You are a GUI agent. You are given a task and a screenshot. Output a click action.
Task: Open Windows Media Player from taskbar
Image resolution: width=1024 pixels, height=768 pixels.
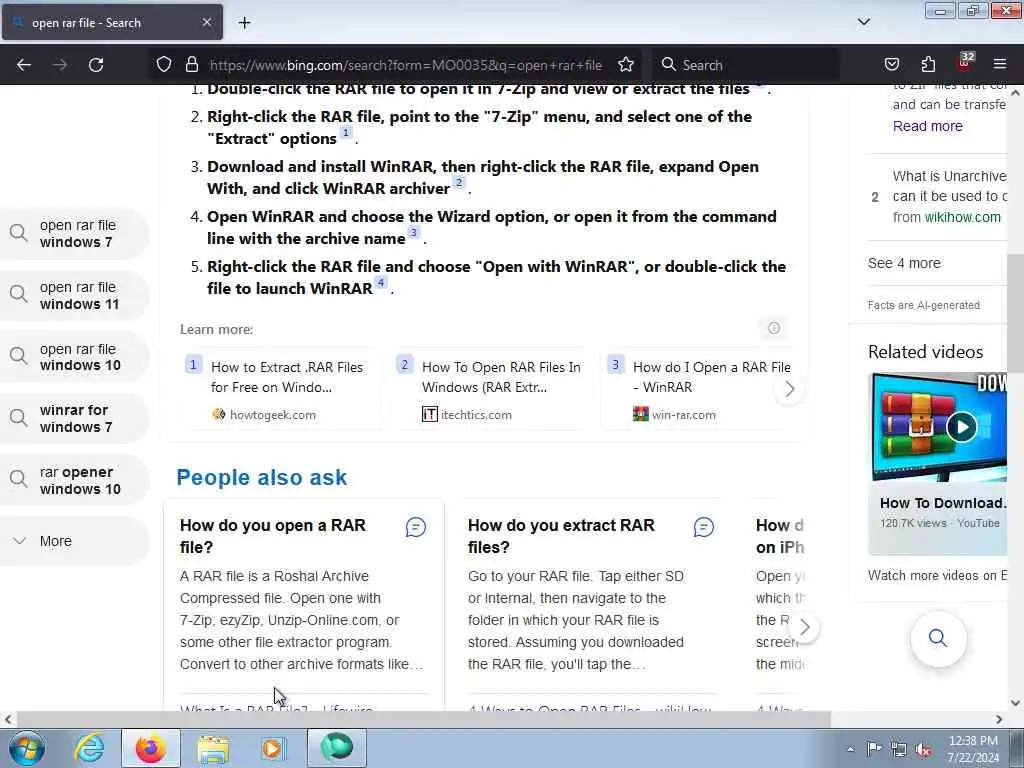tap(274, 748)
